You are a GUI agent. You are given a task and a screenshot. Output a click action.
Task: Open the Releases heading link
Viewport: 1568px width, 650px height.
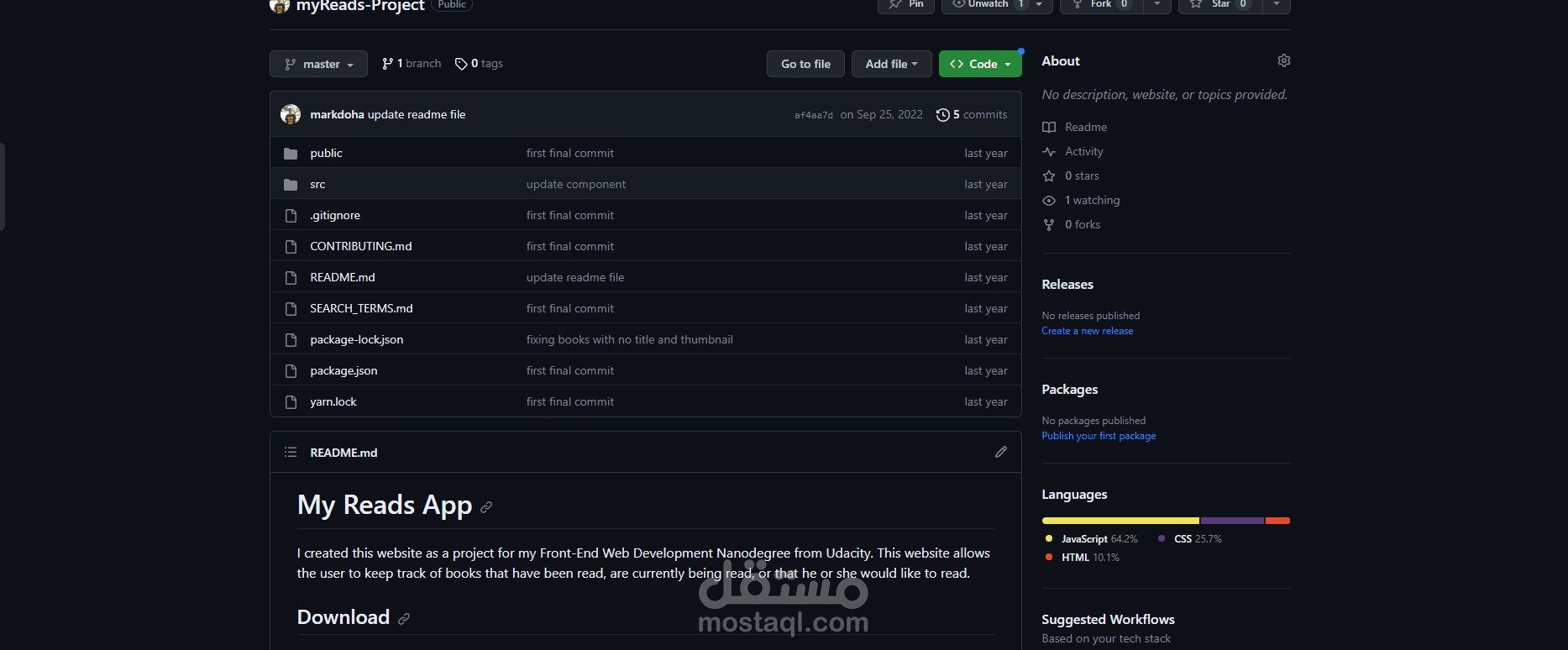pyautogui.click(x=1067, y=285)
